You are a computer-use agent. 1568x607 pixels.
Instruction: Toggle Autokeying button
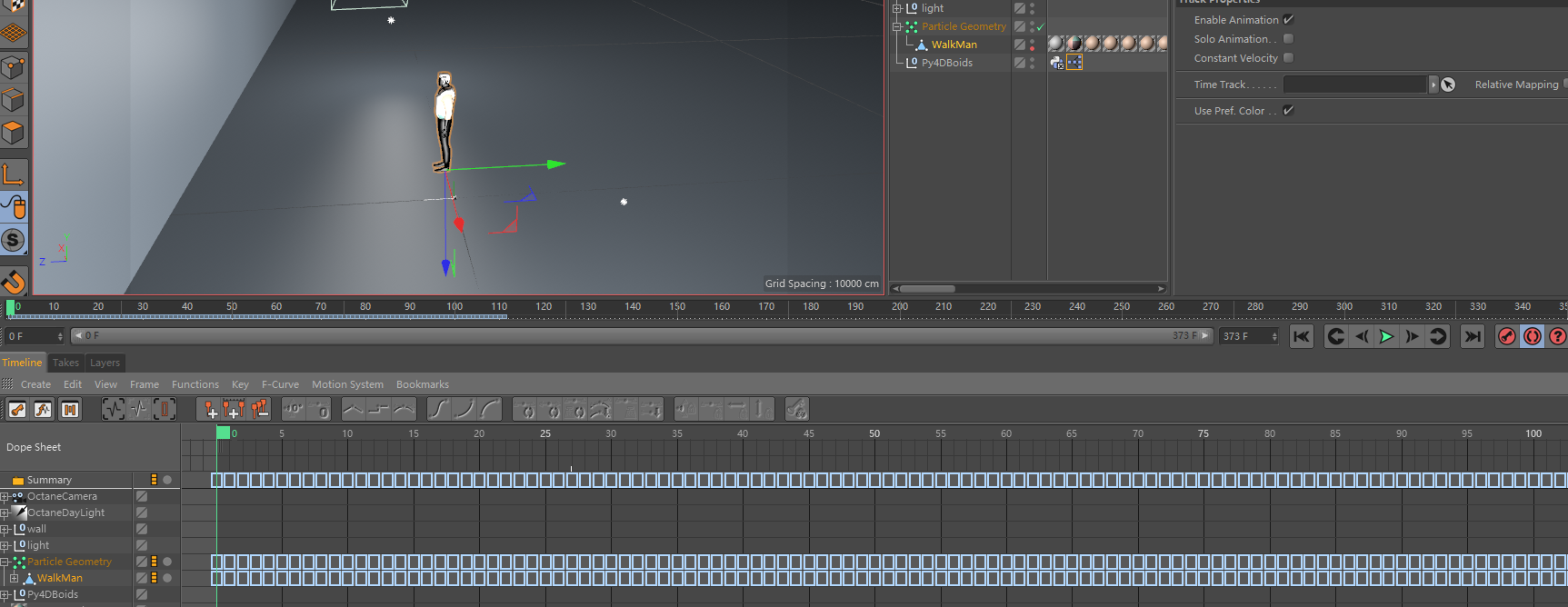(x=1533, y=336)
